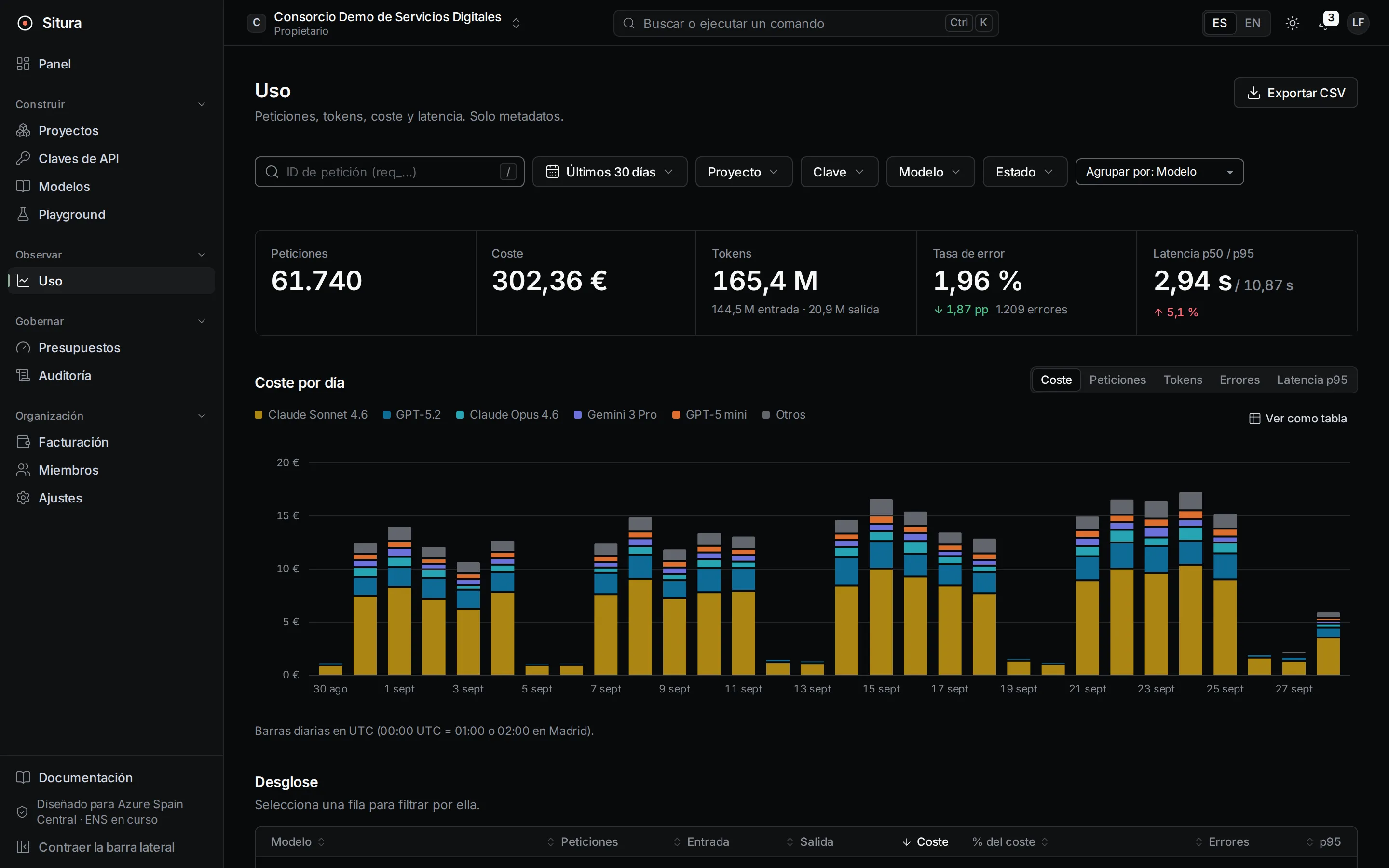Click the Claves de API key icon
Image resolution: width=1389 pixels, height=868 pixels.
pos(23,159)
